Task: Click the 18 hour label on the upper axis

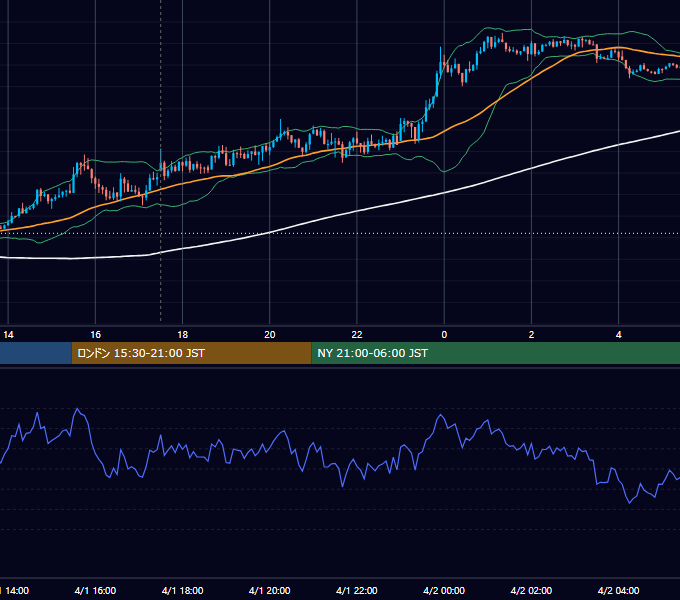Action: (x=183, y=335)
